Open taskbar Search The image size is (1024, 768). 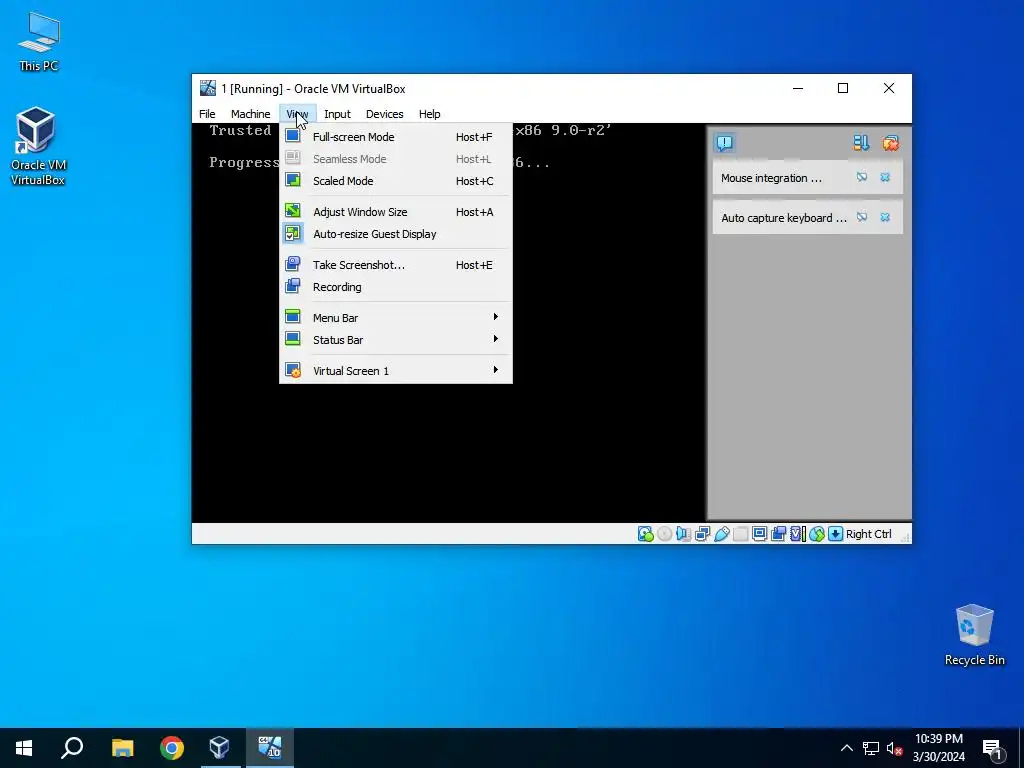point(72,748)
